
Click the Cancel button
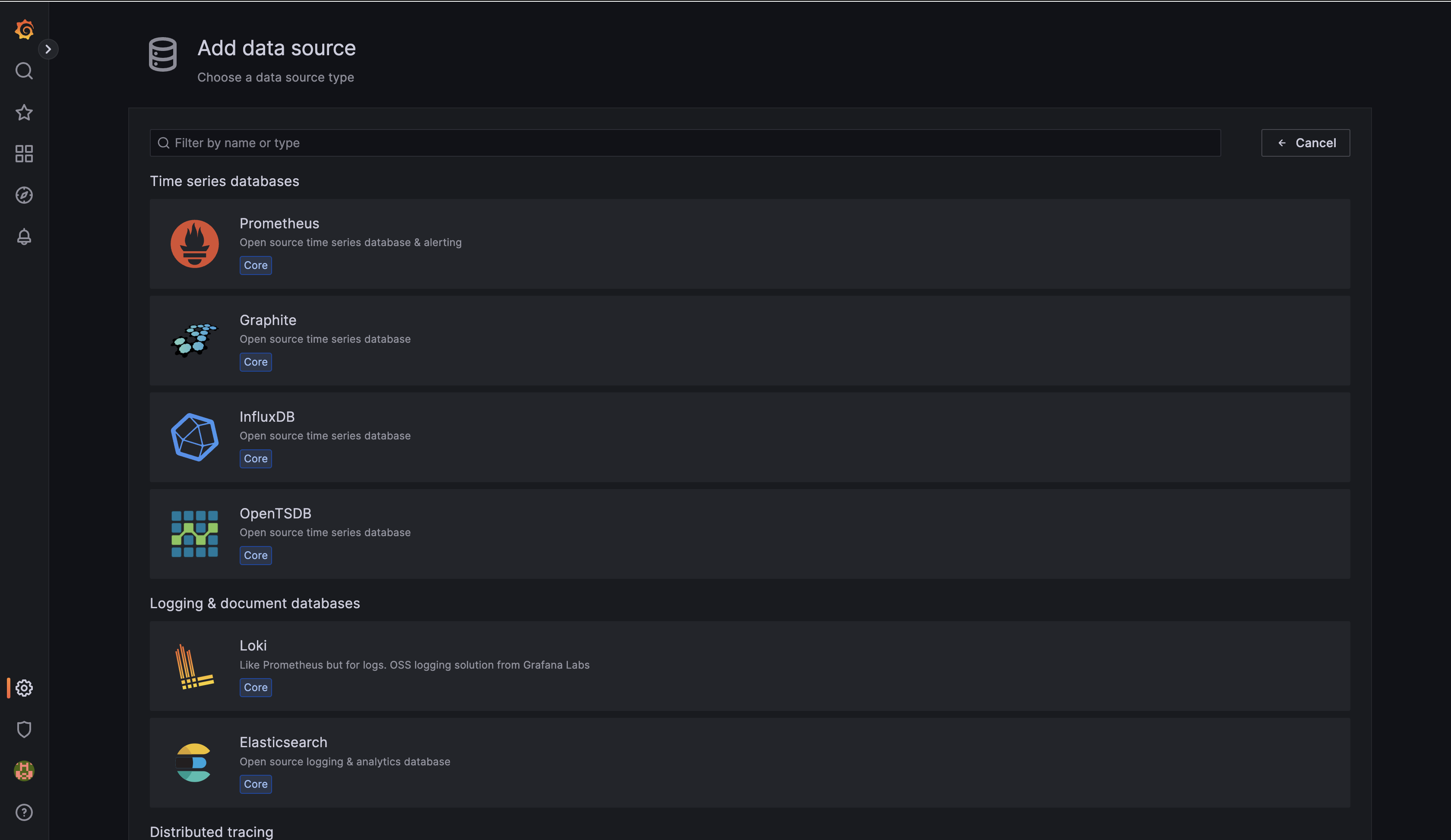(1305, 143)
